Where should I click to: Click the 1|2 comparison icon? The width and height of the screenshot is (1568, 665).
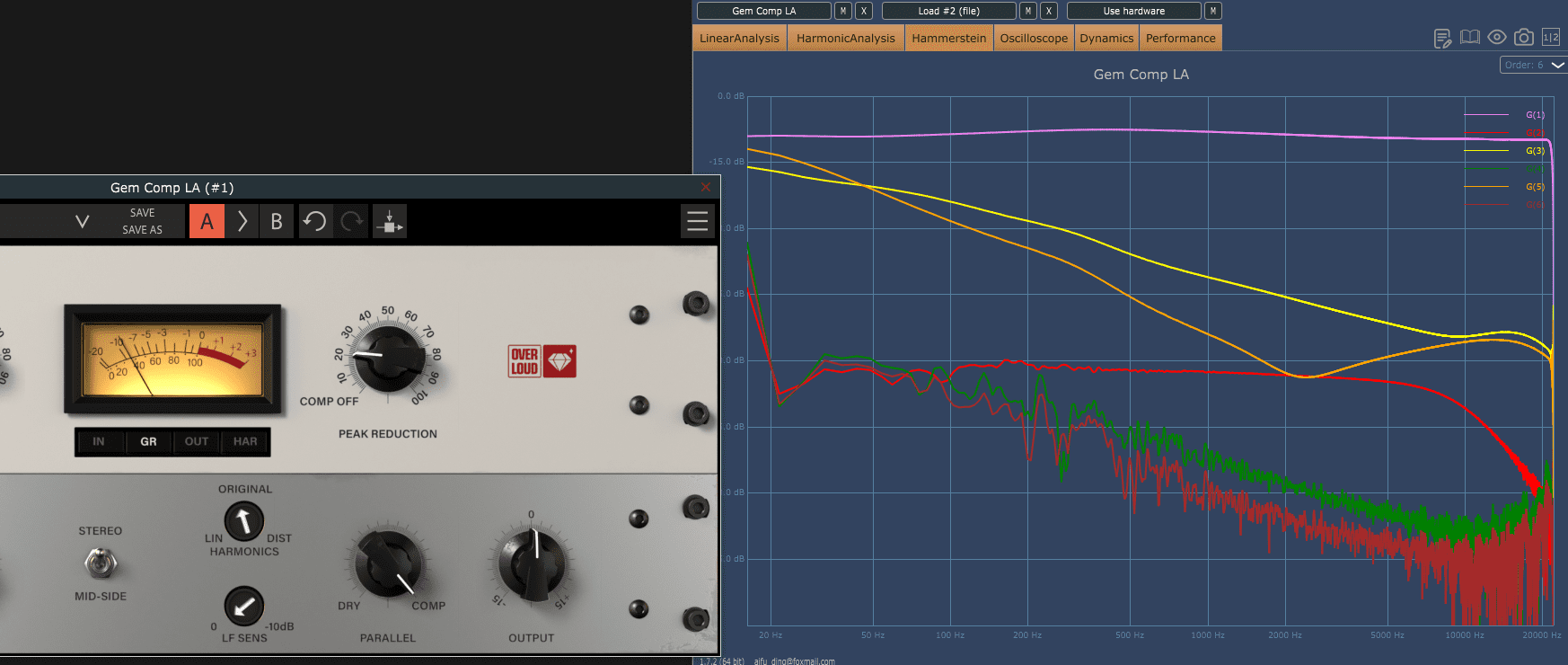[x=1551, y=37]
